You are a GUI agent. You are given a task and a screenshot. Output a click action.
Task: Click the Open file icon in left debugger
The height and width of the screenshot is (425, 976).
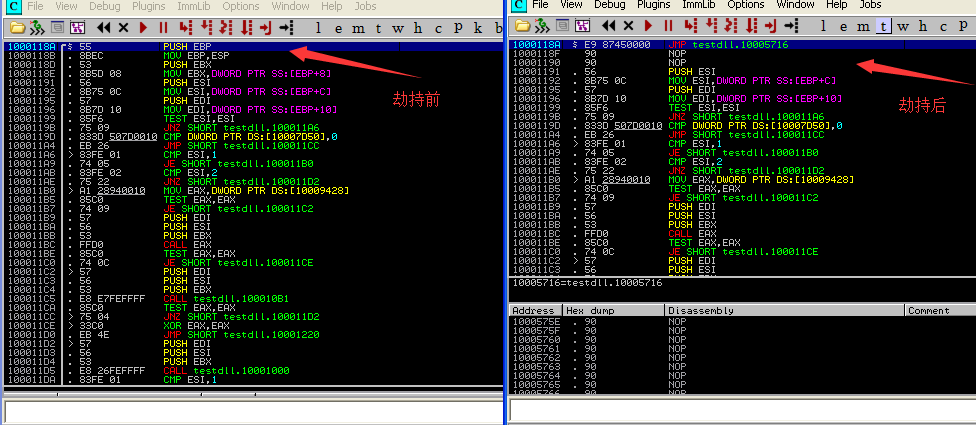(x=17, y=26)
